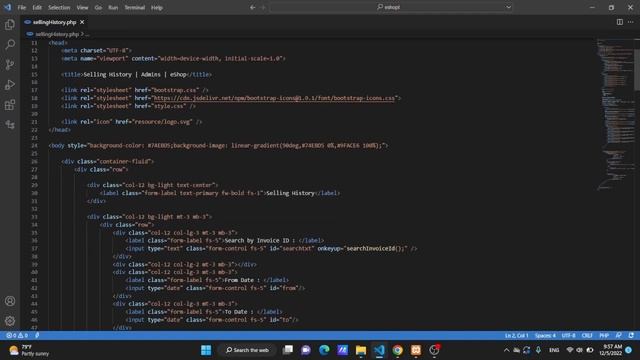Open the Explorer view in activity bar
This screenshot has height=360, width=640.
pos(10,24)
